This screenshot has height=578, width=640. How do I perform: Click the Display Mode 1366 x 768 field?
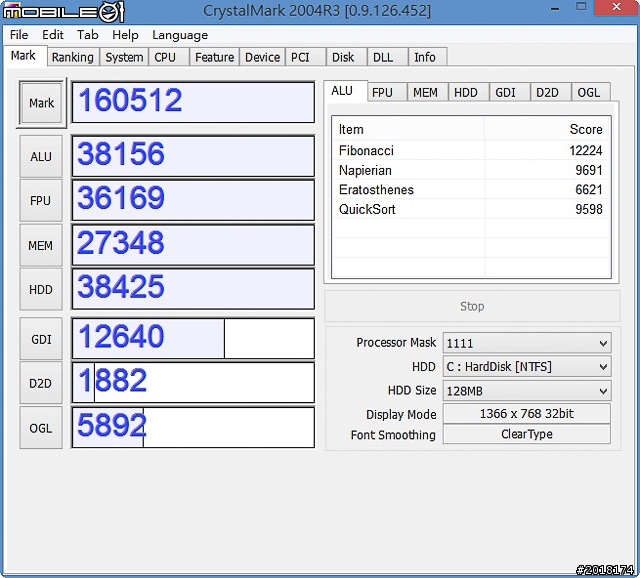point(527,414)
